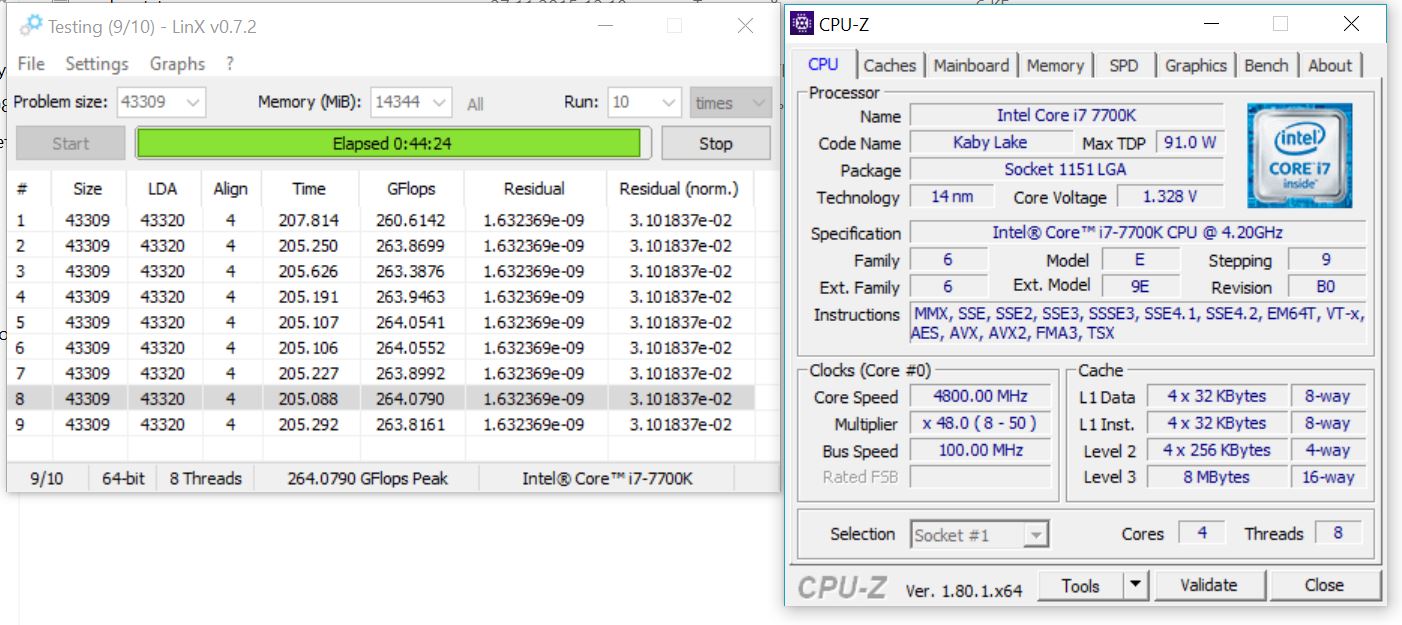The height and width of the screenshot is (625, 1402).
Task: Close the LinX window
Action: 745,26
